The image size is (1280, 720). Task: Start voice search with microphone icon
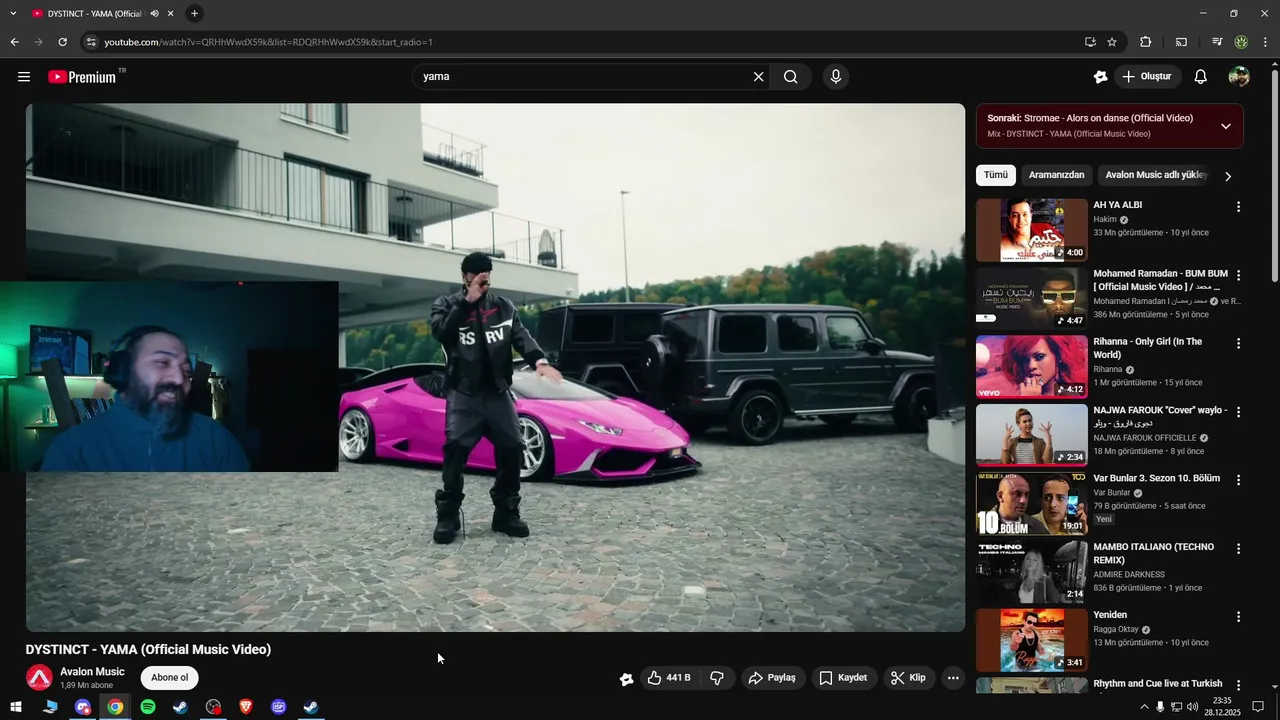click(836, 77)
